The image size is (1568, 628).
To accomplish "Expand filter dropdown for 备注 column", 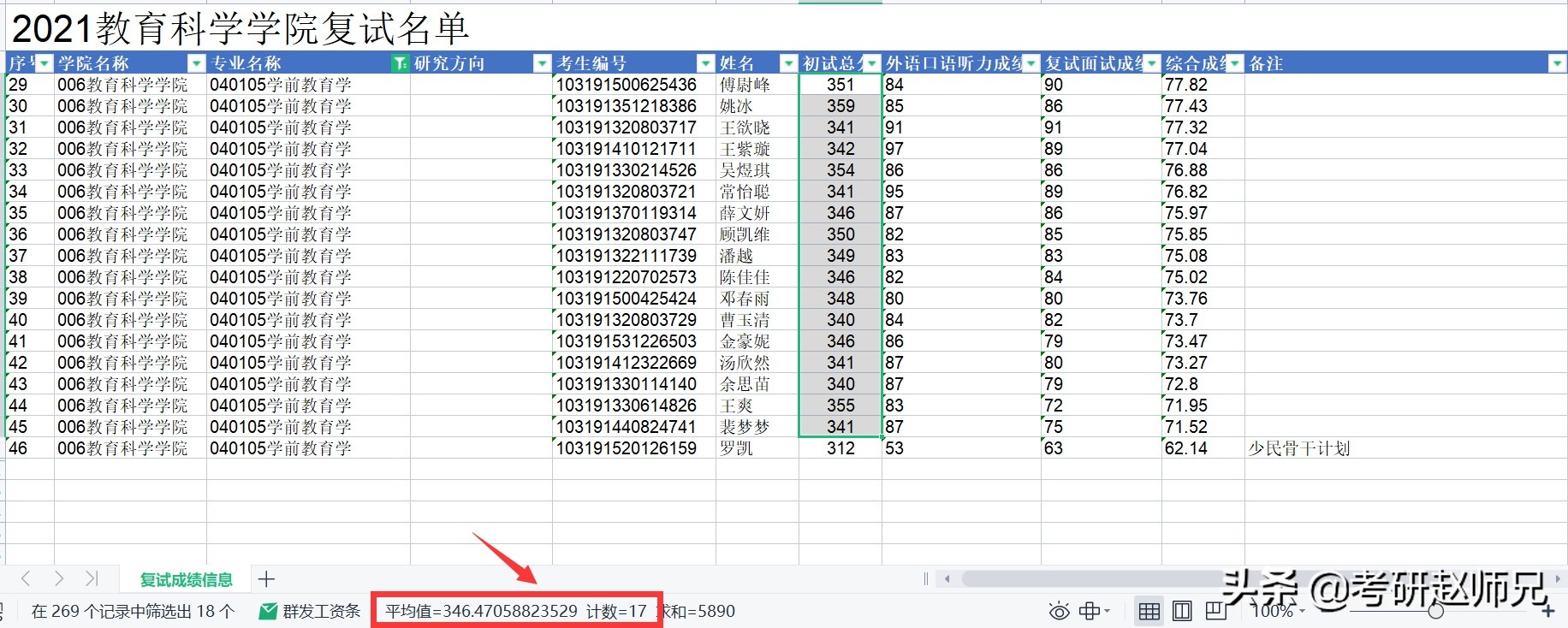I will pos(1556,63).
